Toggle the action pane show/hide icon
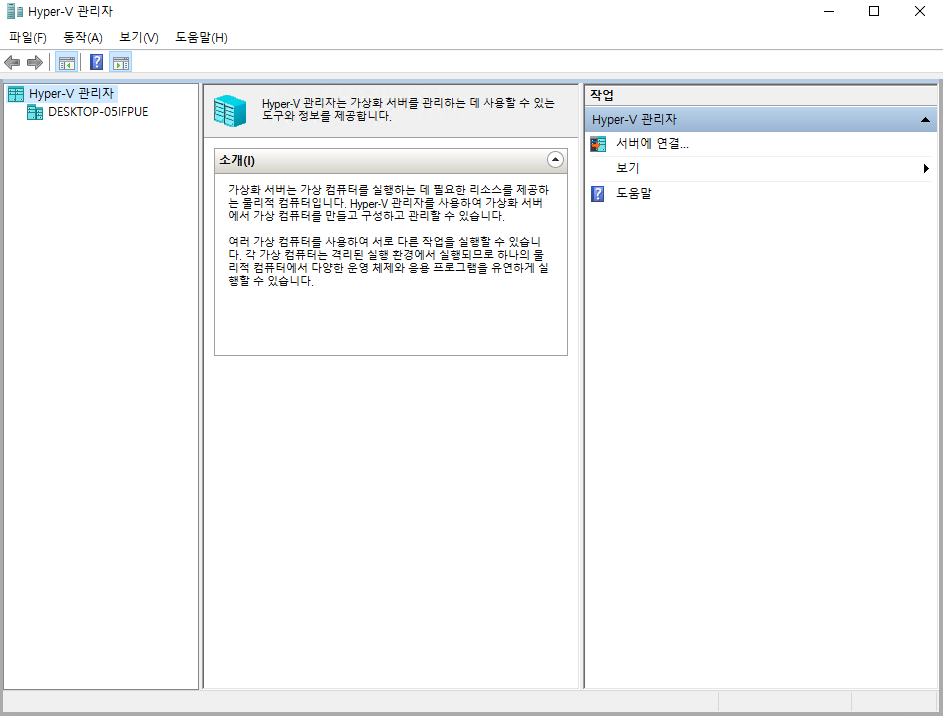 click(121, 62)
